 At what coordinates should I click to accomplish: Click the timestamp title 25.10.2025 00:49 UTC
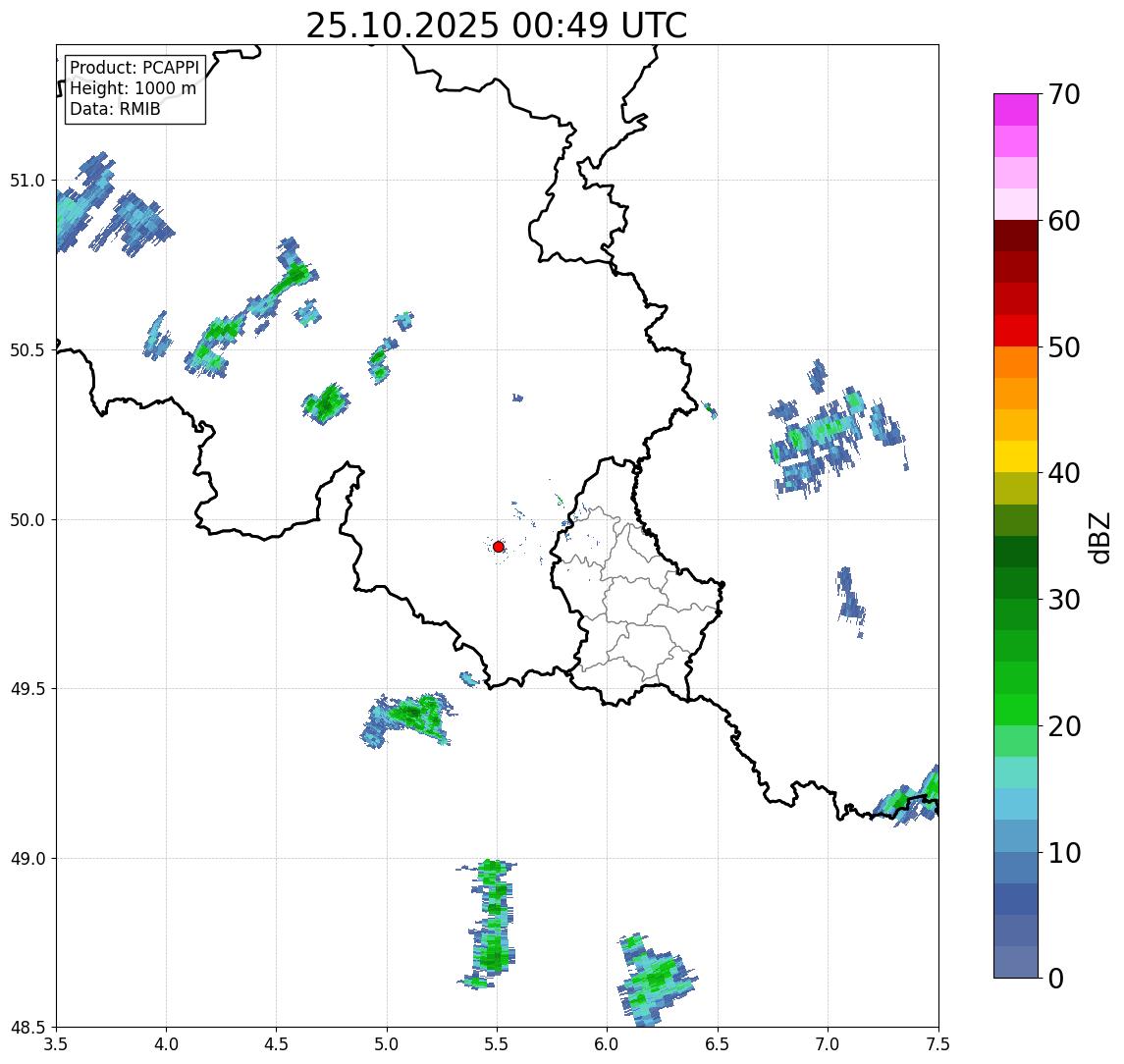coord(496,26)
